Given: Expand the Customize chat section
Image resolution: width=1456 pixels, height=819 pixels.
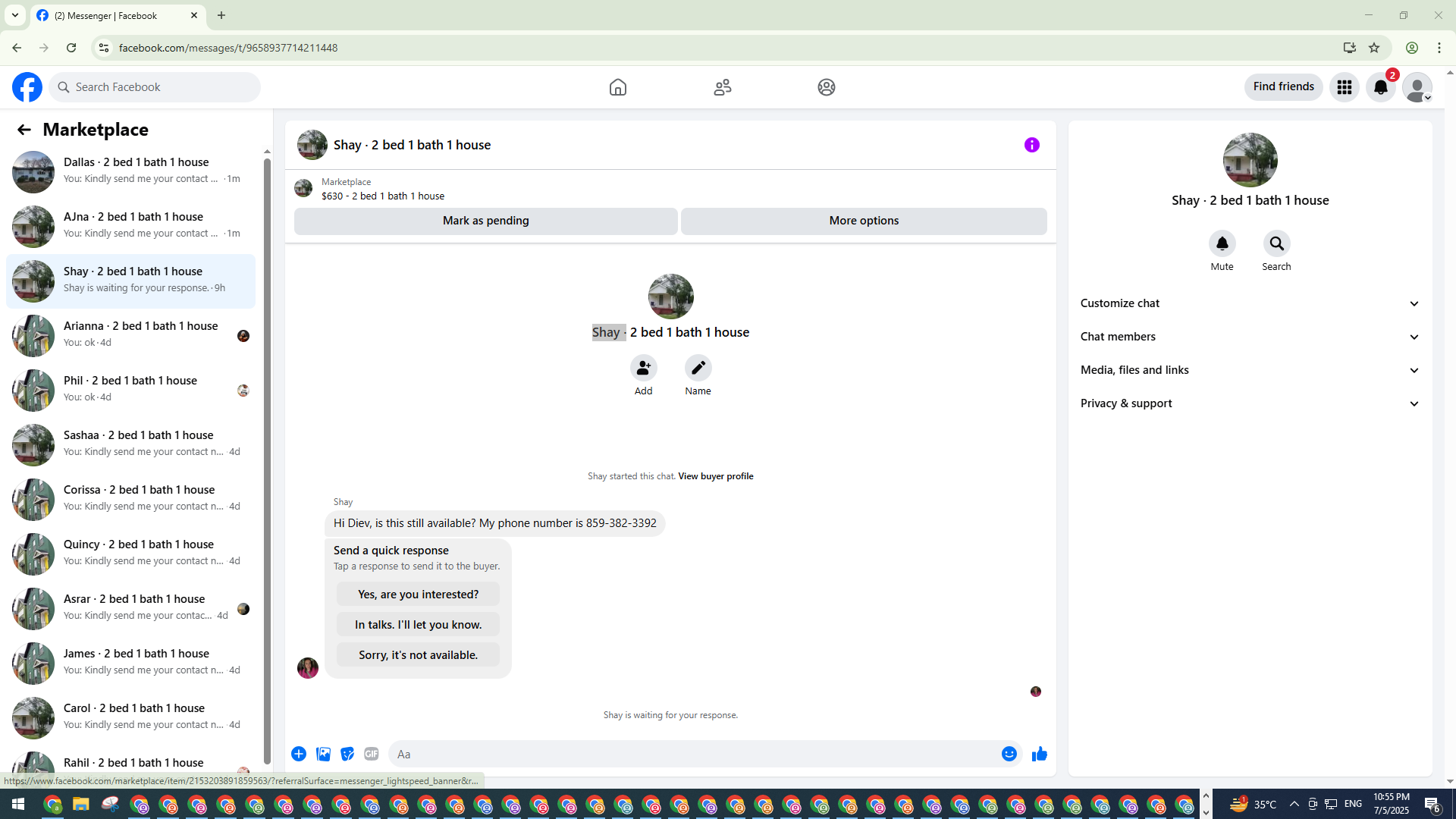Looking at the screenshot, I should [x=1249, y=303].
